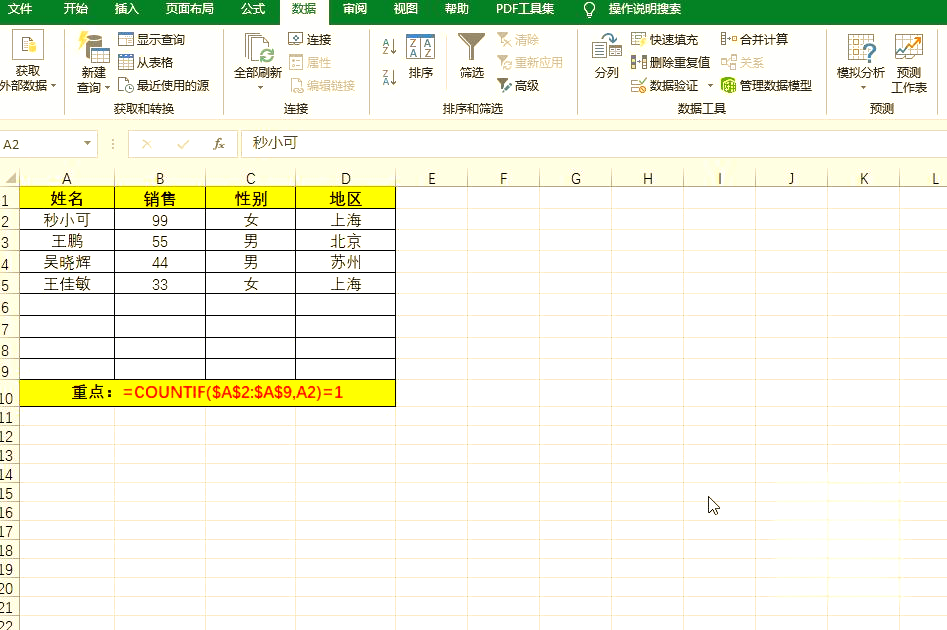Select column D header
Screen dimensions: 947x630
pyautogui.click(x=345, y=178)
